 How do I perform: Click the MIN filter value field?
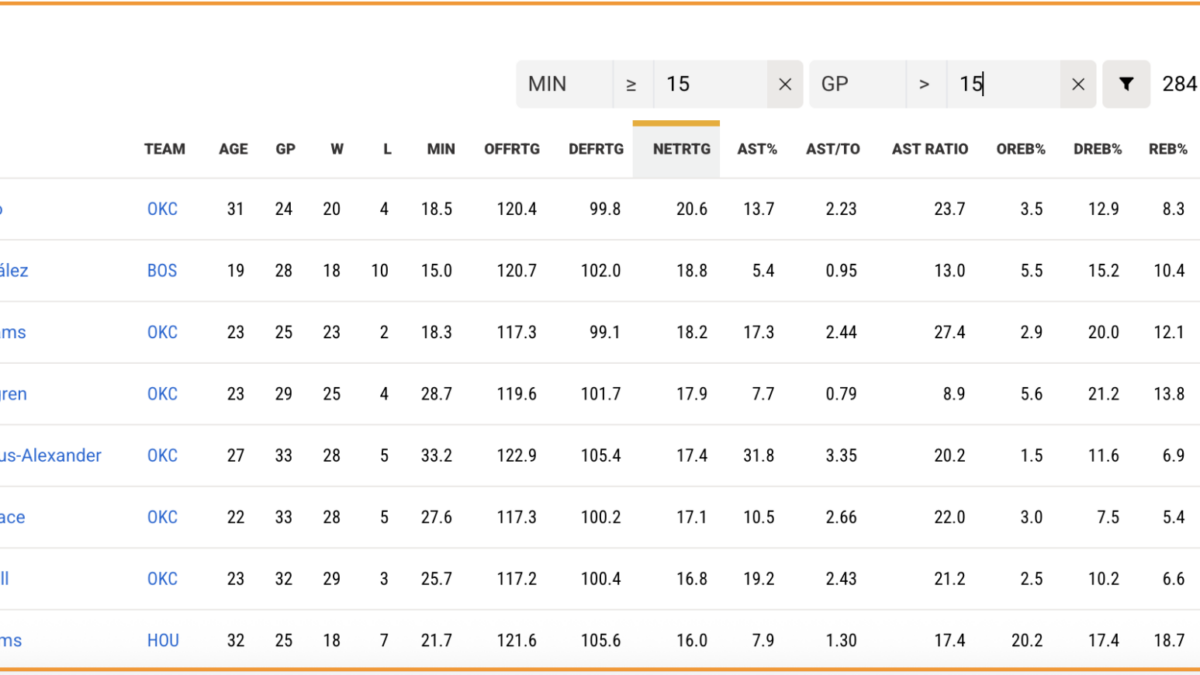pyautogui.click(x=710, y=85)
